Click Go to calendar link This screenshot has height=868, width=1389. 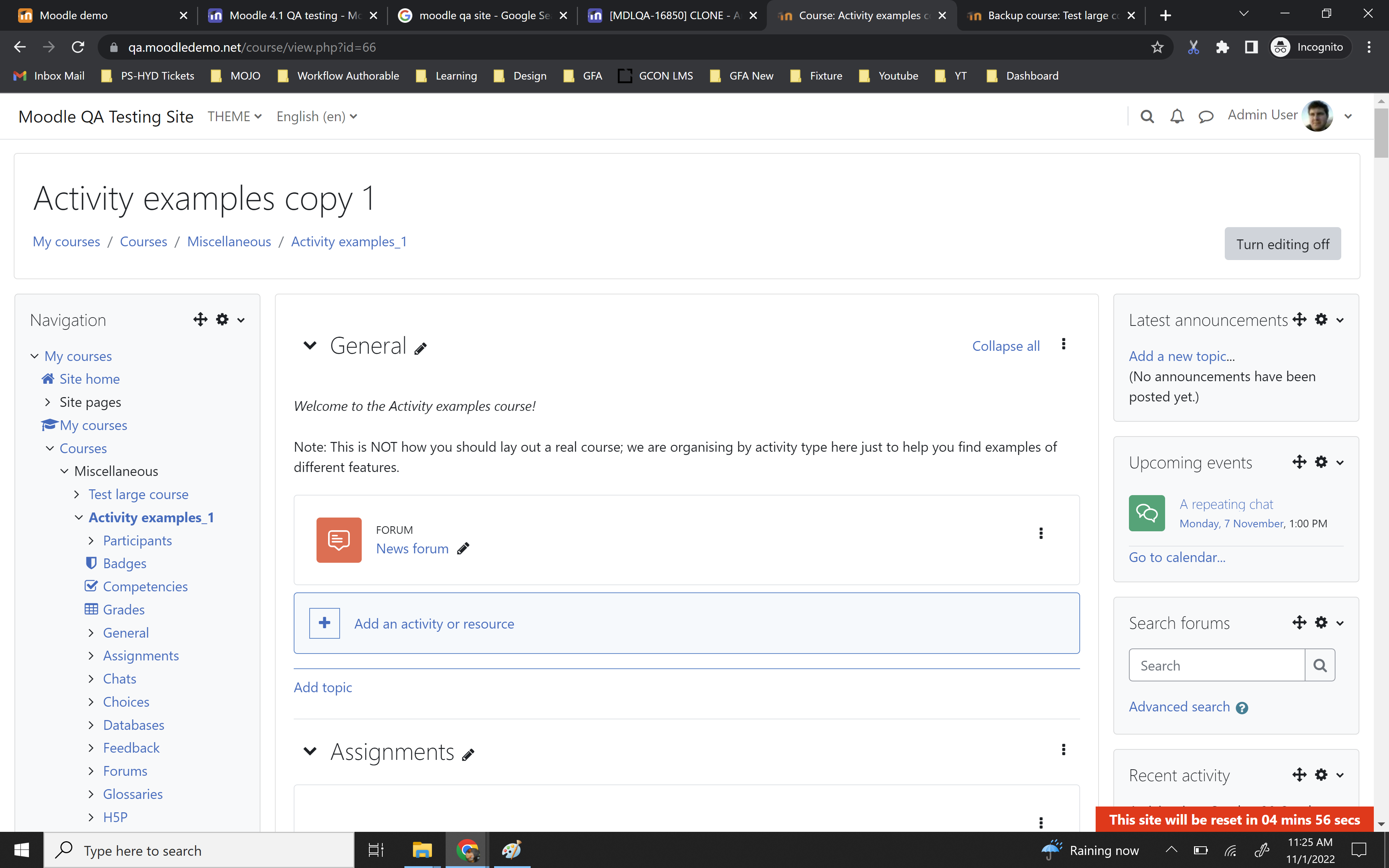click(1177, 557)
